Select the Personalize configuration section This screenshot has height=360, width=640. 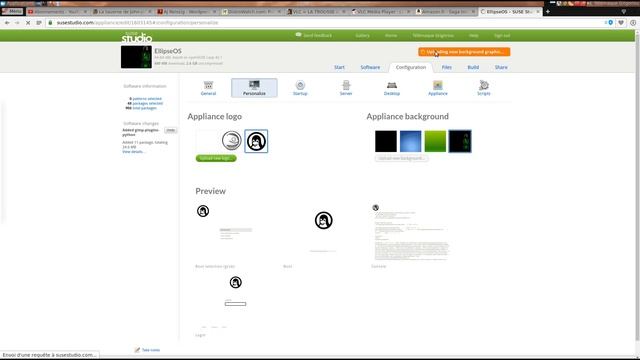[254, 88]
